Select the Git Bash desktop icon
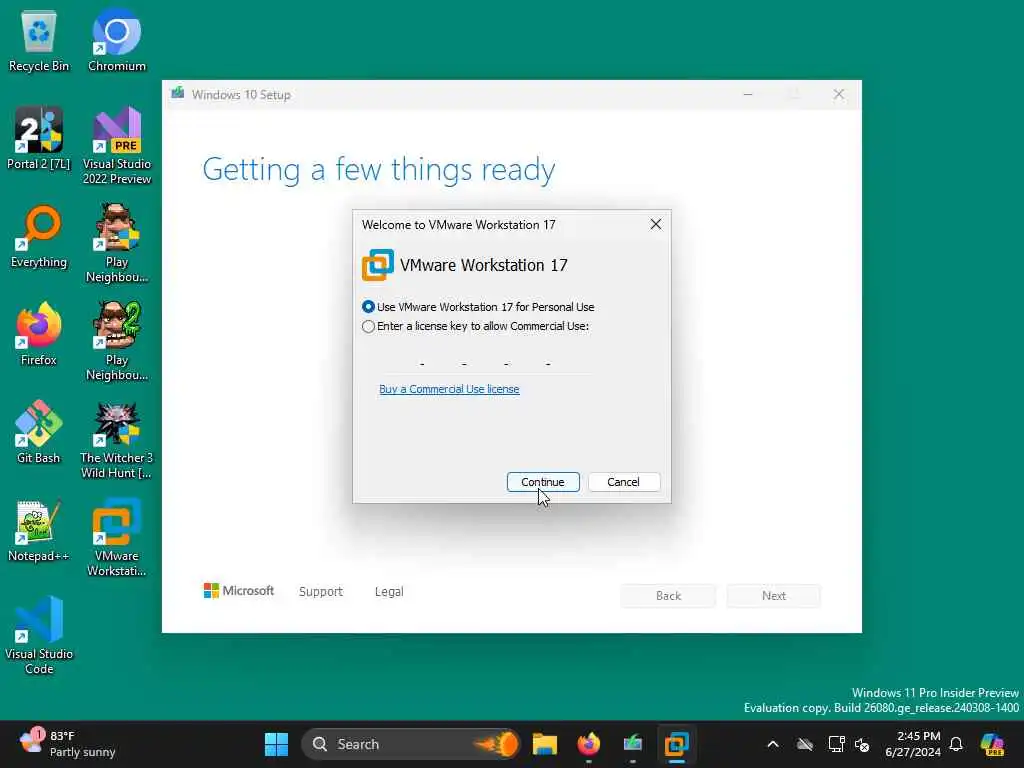1024x768 pixels. click(x=39, y=432)
